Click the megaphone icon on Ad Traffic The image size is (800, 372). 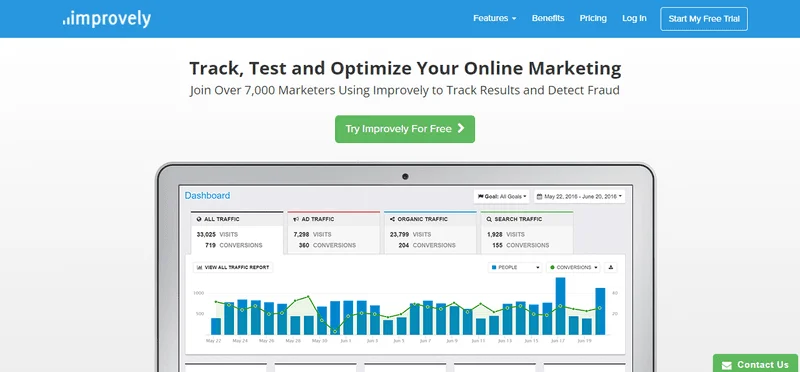click(296, 219)
